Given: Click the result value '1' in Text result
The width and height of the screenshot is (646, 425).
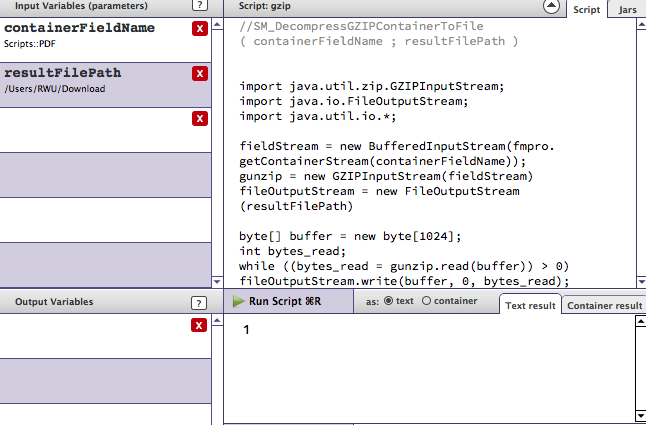Looking at the screenshot, I should click(x=246, y=329).
